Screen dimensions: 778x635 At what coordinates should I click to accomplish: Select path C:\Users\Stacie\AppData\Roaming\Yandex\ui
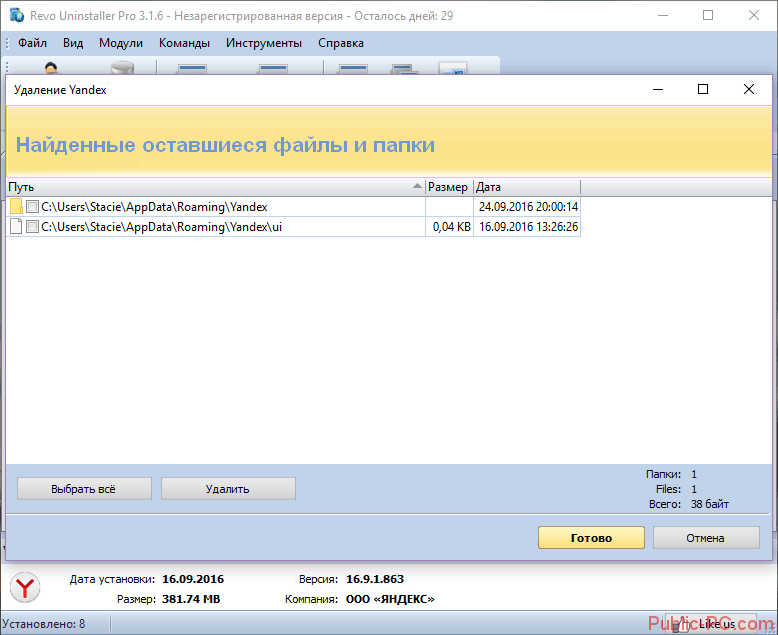point(162,227)
